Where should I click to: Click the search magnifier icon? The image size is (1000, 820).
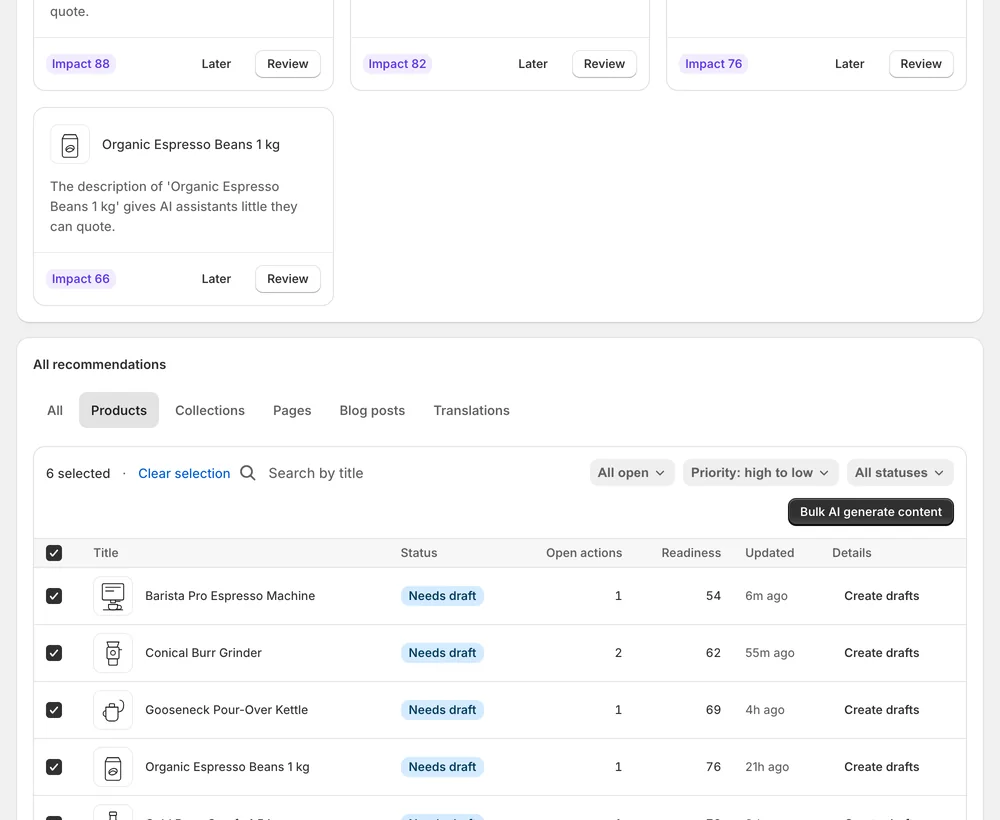click(x=248, y=473)
